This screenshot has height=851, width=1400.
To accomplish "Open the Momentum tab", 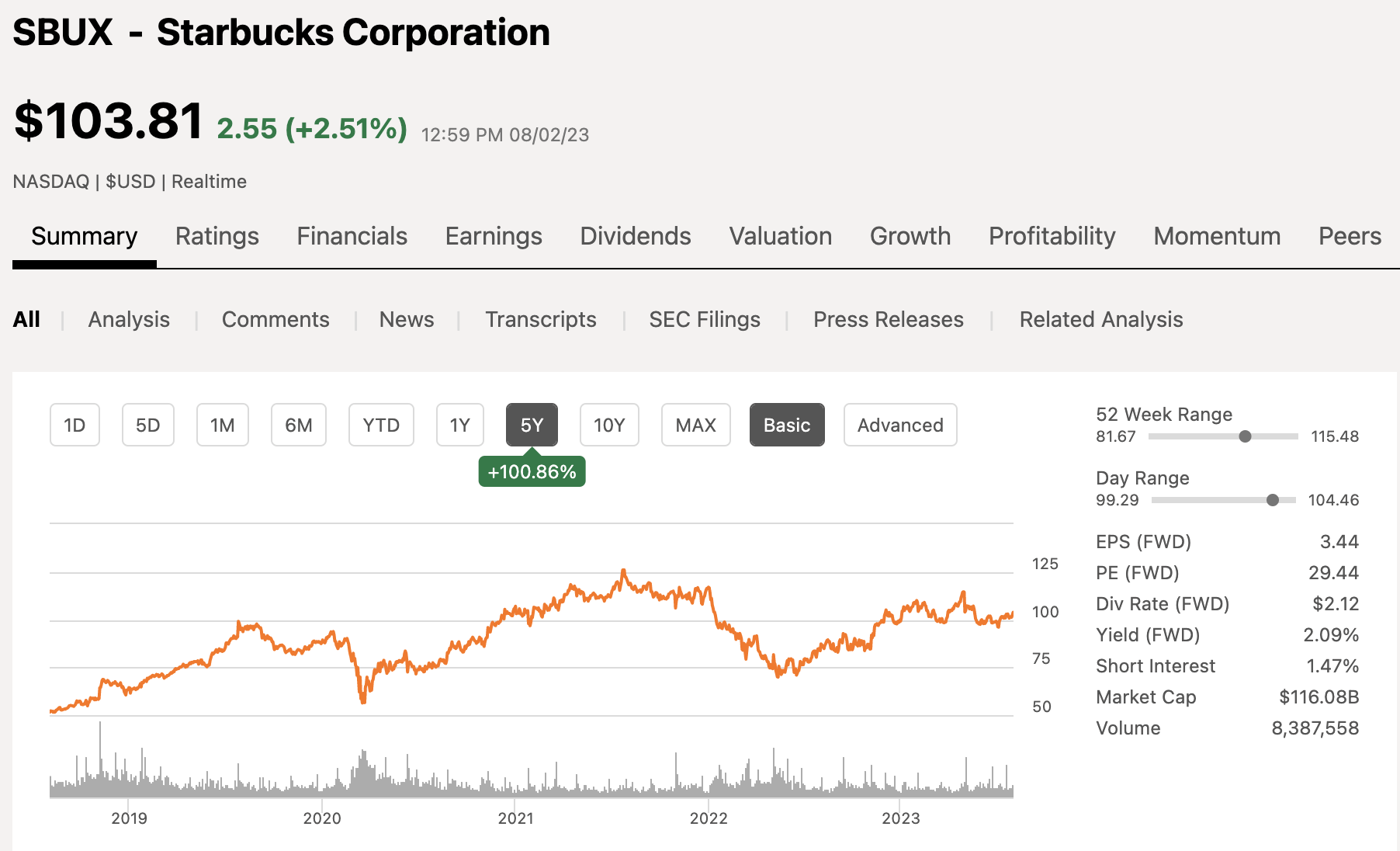I will (1217, 236).
